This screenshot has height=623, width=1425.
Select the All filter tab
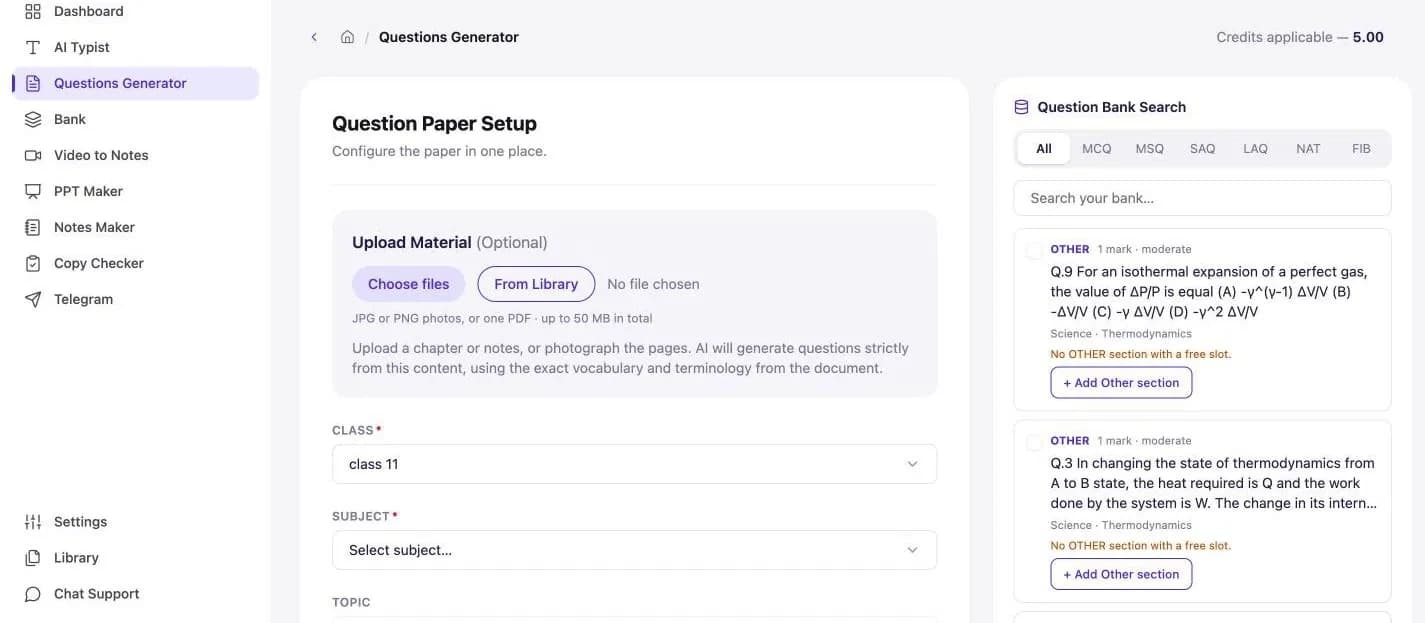[x=1044, y=148]
